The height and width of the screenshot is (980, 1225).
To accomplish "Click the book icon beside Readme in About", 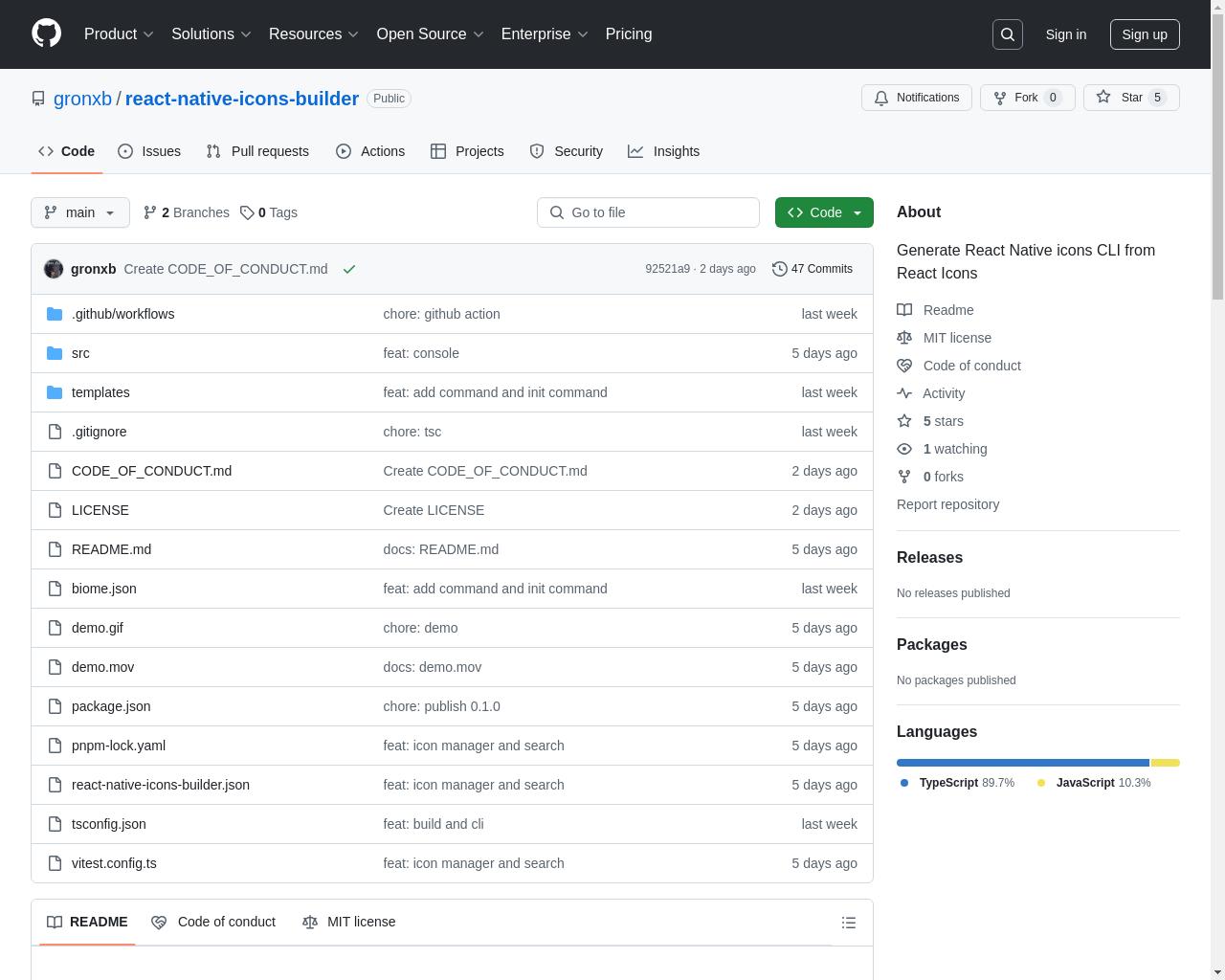I will coord(904,310).
